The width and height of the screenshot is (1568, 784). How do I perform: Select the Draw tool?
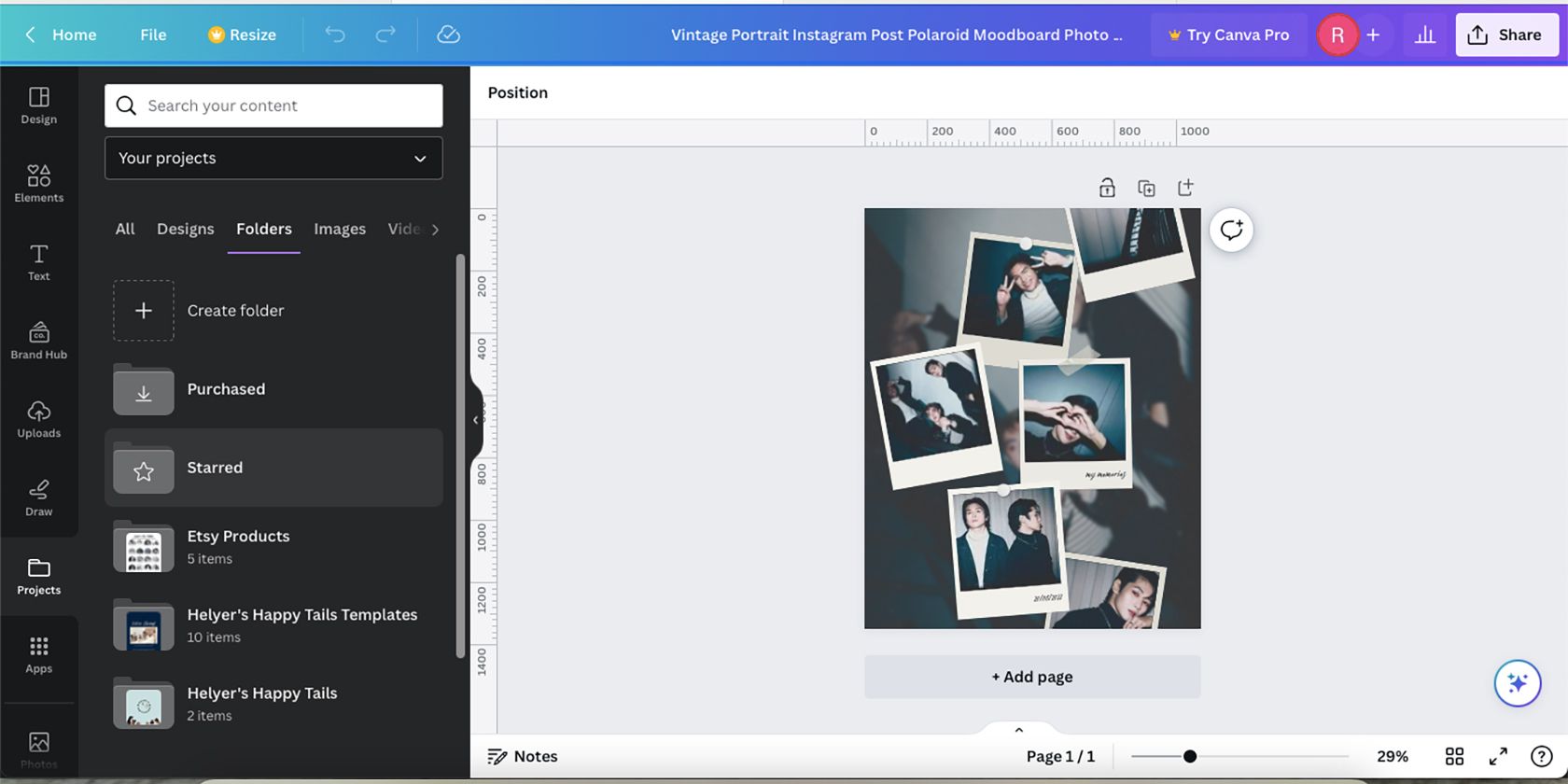tap(38, 497)
